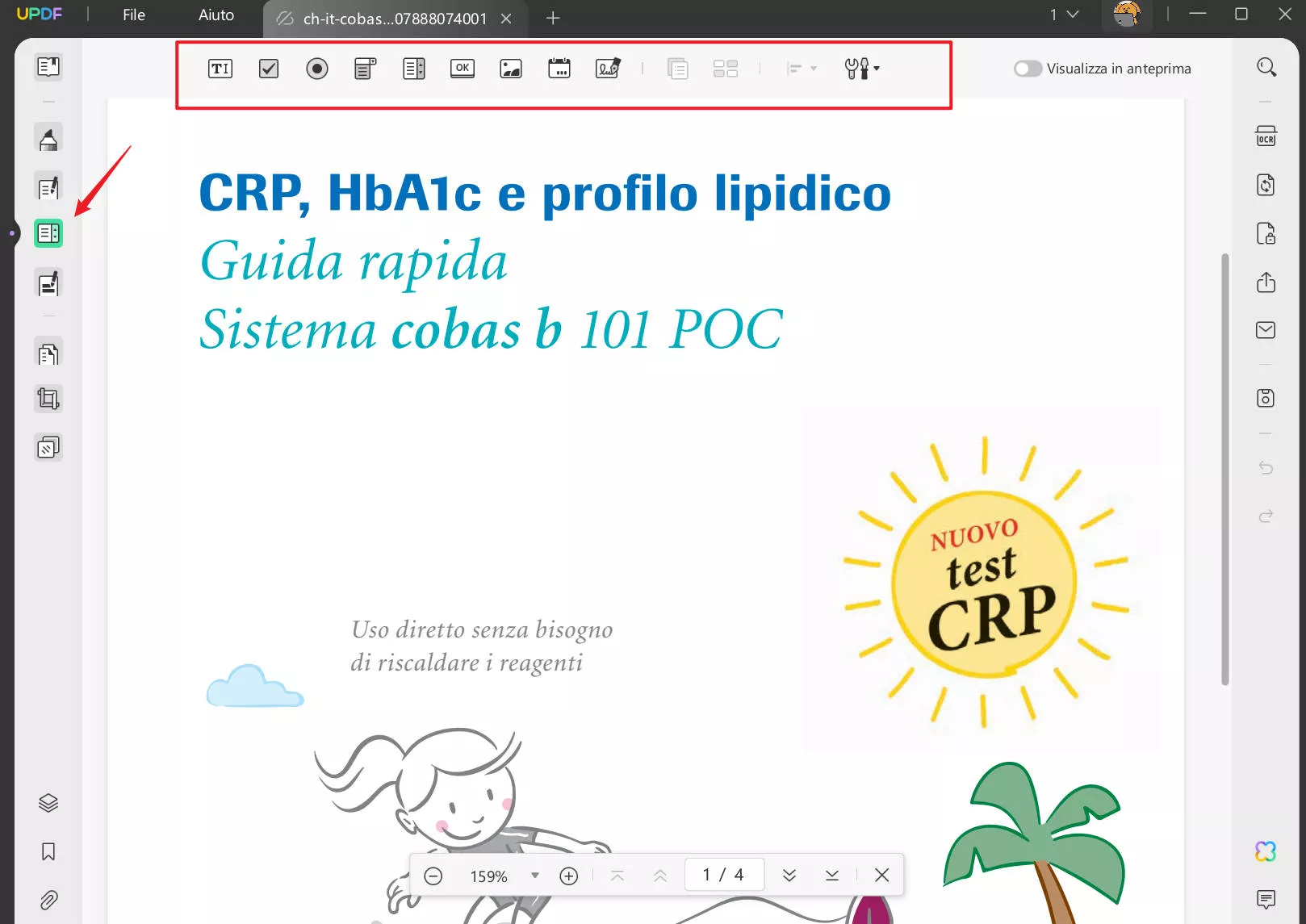
Task: Open the Aiuto menu
Action: [x=216, y=15]
